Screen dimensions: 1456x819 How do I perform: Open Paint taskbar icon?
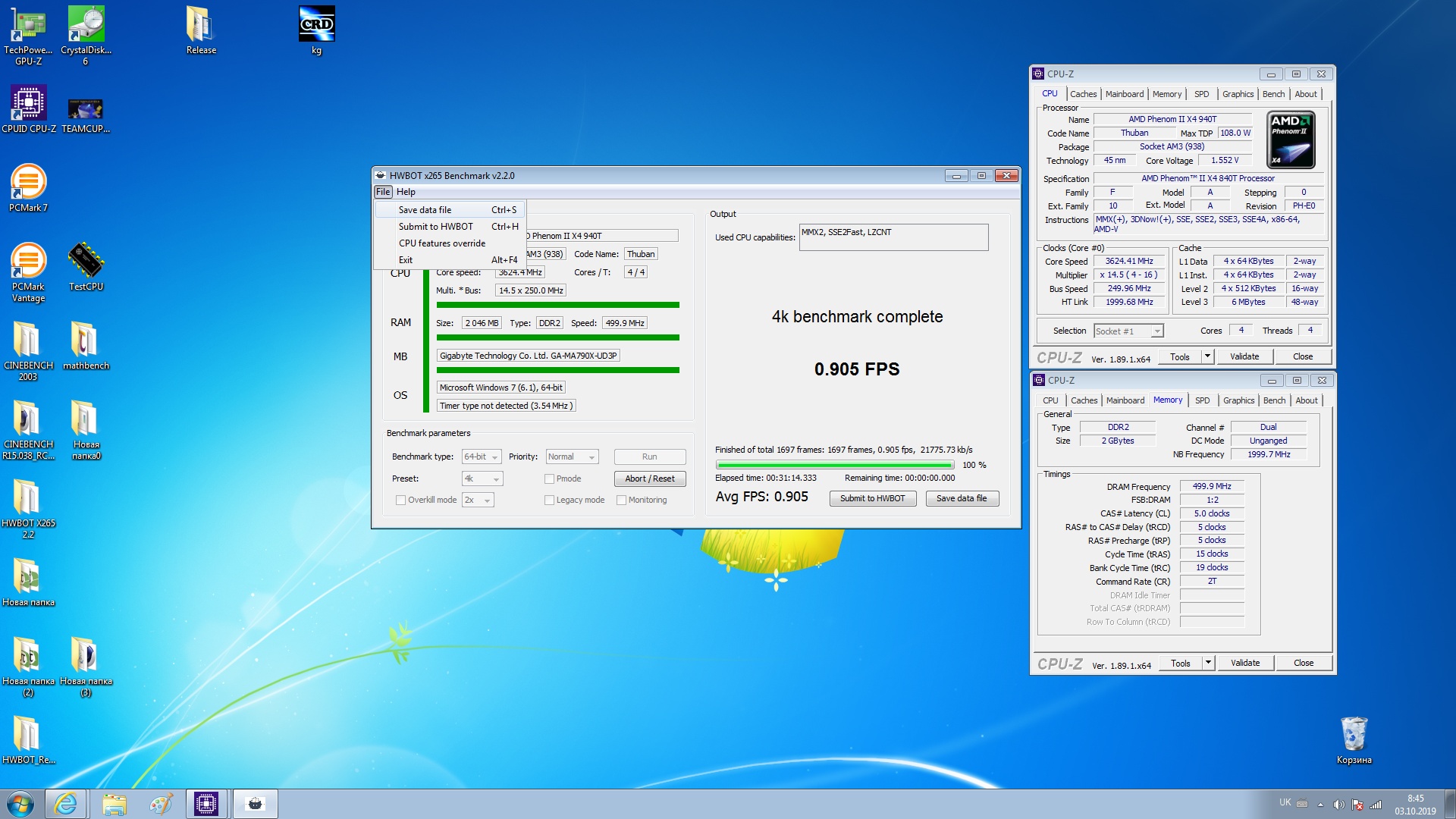[x=161, y=804]
